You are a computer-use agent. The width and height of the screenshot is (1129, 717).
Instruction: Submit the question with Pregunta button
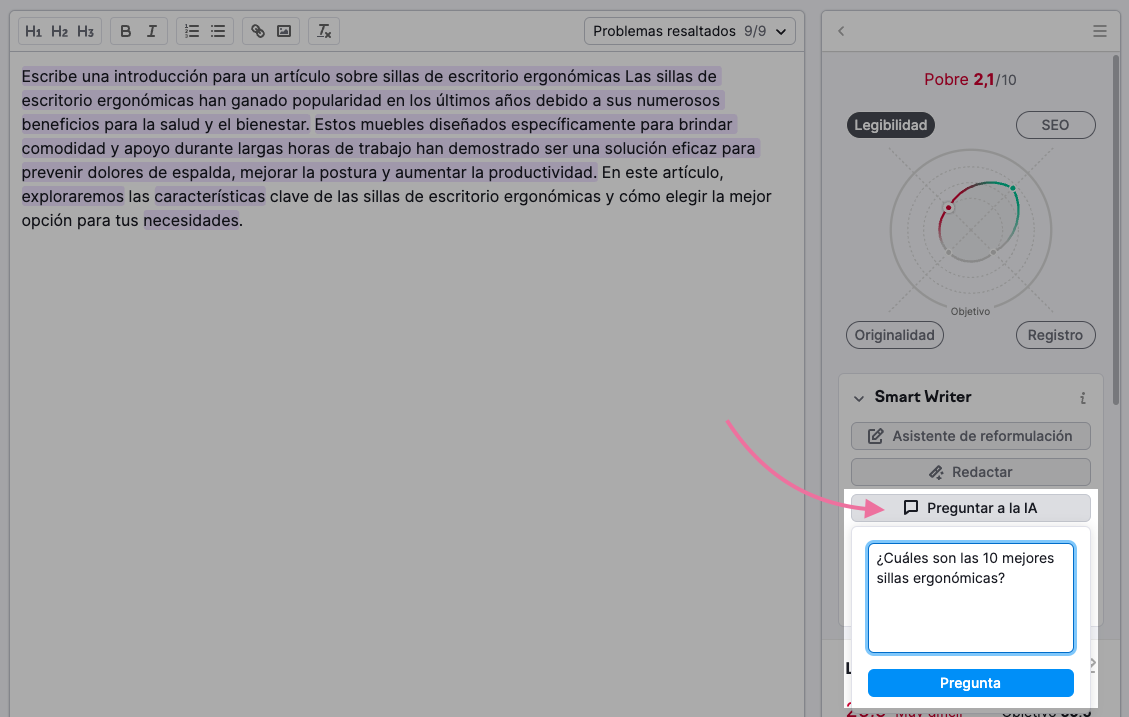(x=970, y=683)
